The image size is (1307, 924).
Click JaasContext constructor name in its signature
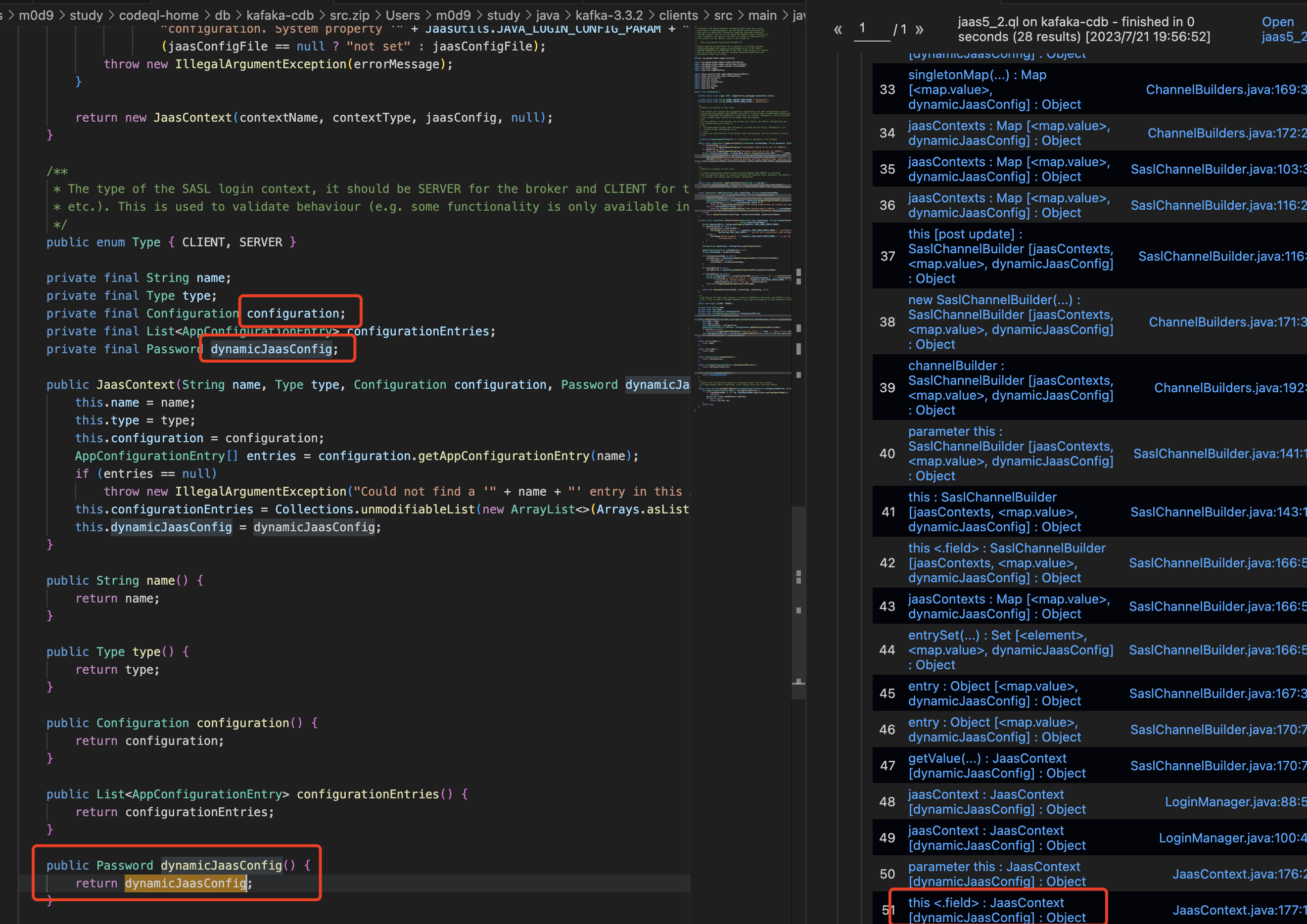[136, 385]
